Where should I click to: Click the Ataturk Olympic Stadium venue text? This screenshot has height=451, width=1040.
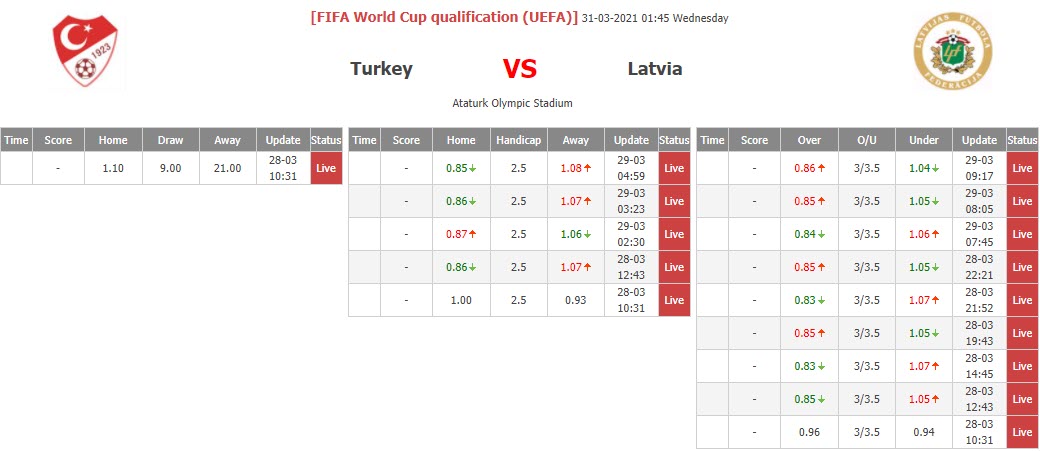click(512, 103)
